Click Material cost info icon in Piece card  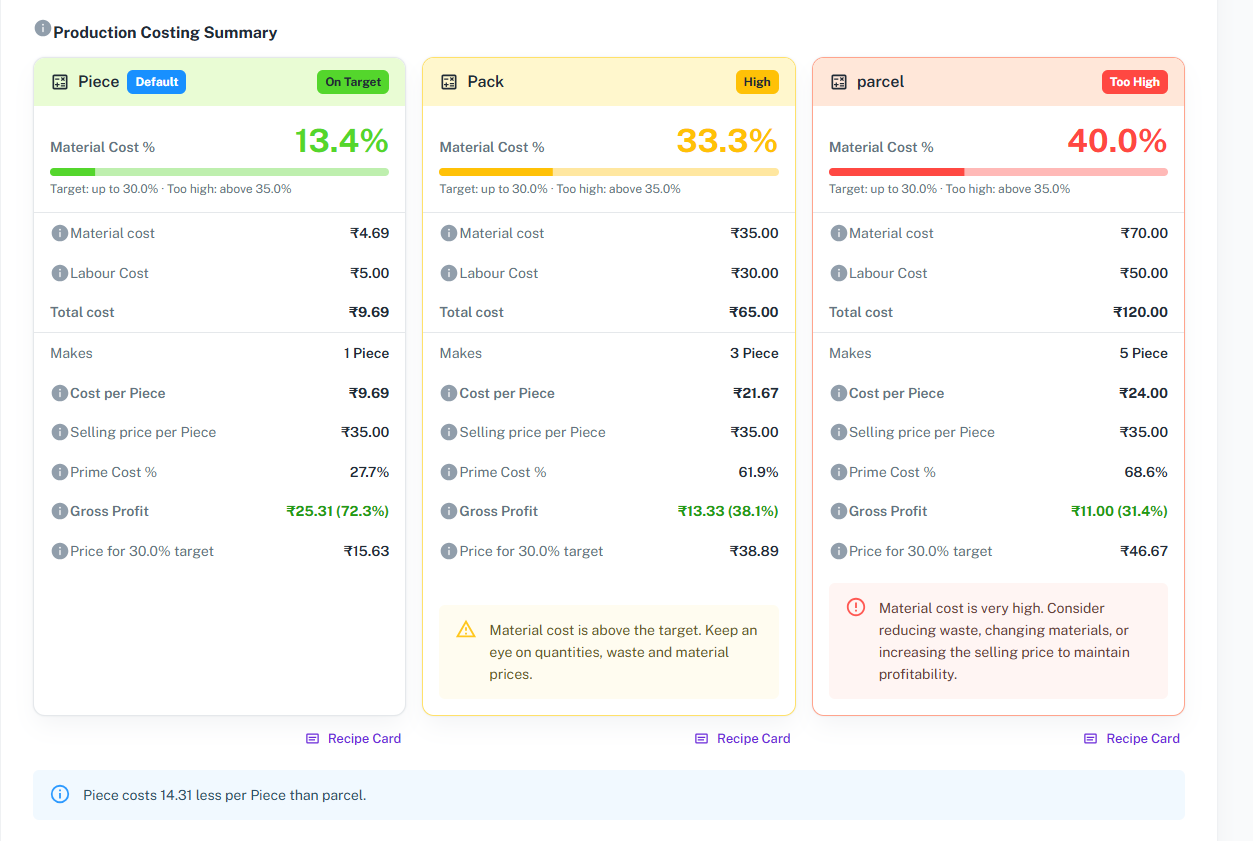(59, 233)
